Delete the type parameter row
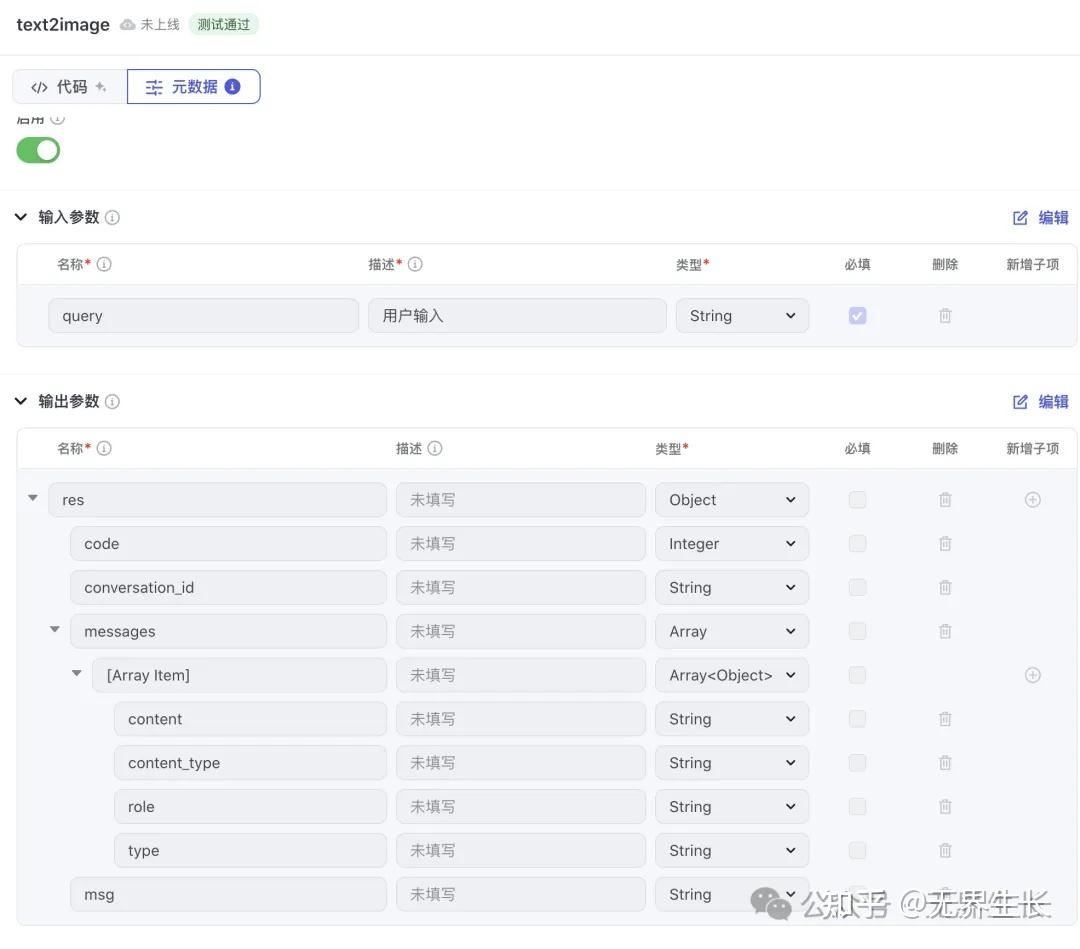This screenshot has width=1080, height=949. [x=945, y=851]
